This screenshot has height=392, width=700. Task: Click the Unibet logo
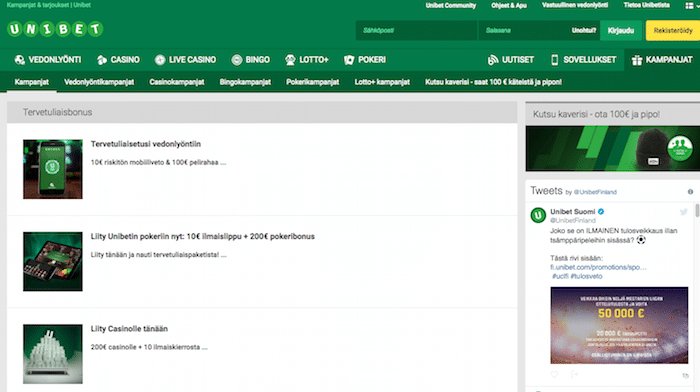coord(55,29)
